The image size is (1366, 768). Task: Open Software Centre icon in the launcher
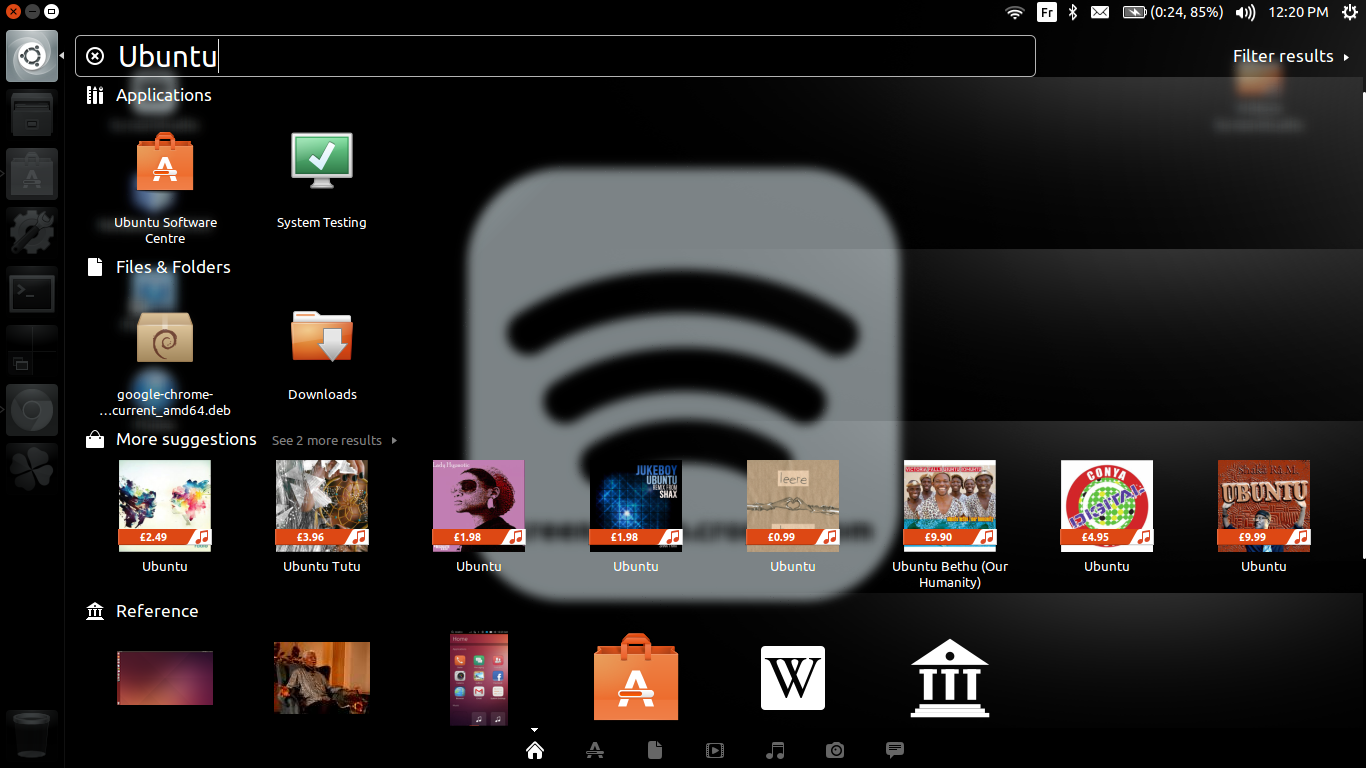pos(32,174)
